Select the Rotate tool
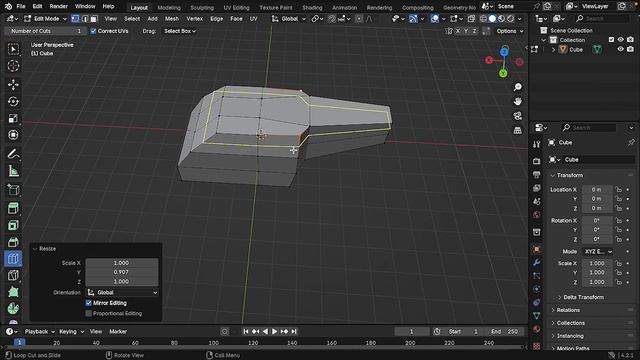 13,101
